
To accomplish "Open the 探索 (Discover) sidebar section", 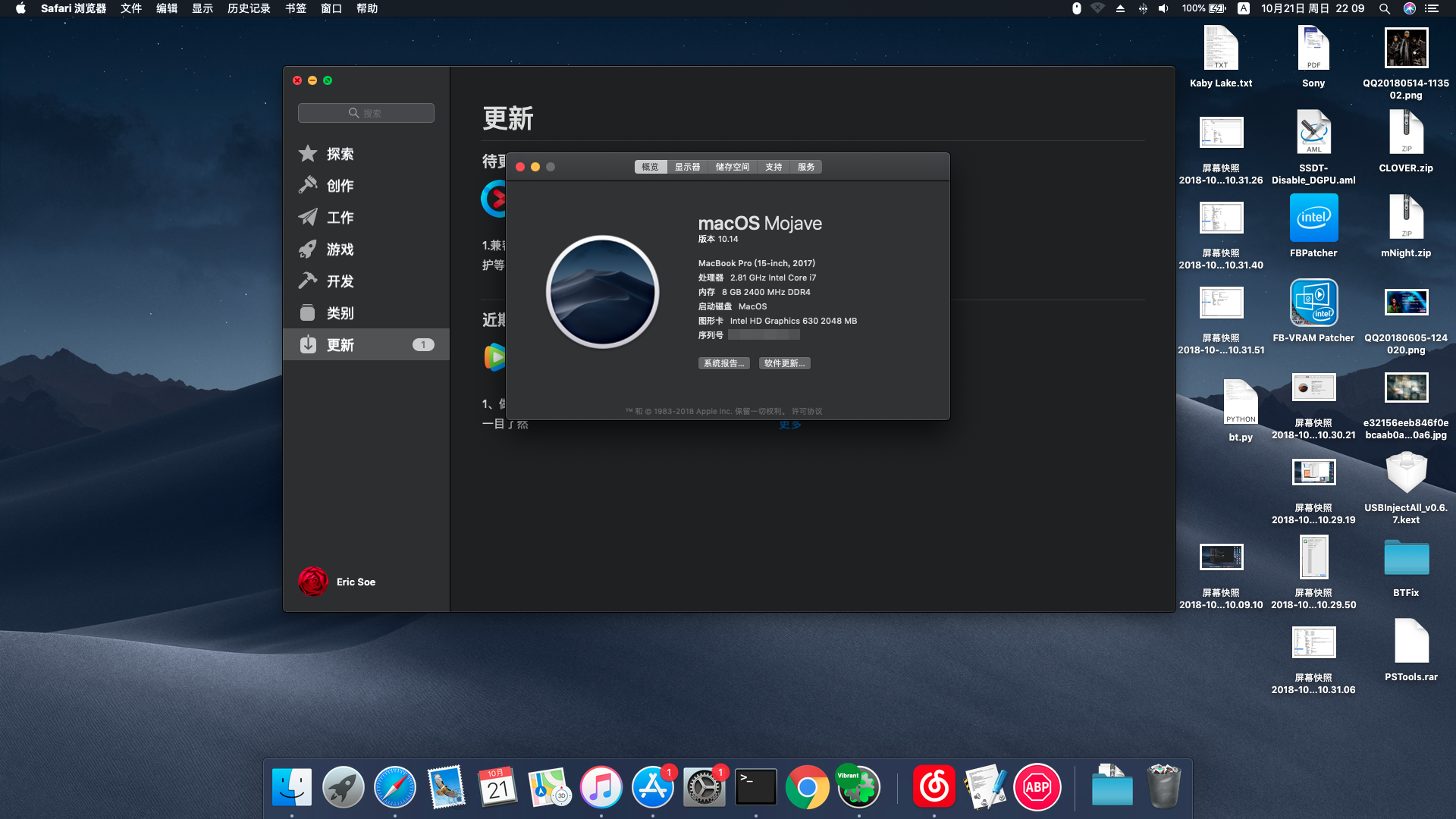I will (340, 154).
